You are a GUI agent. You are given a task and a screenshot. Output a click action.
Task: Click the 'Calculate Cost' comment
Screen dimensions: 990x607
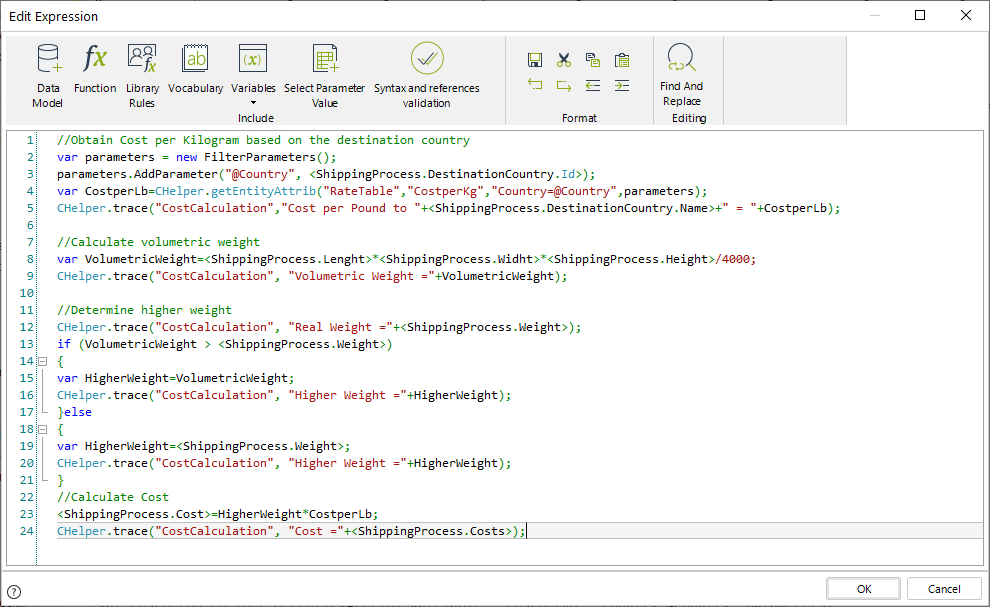112,498
